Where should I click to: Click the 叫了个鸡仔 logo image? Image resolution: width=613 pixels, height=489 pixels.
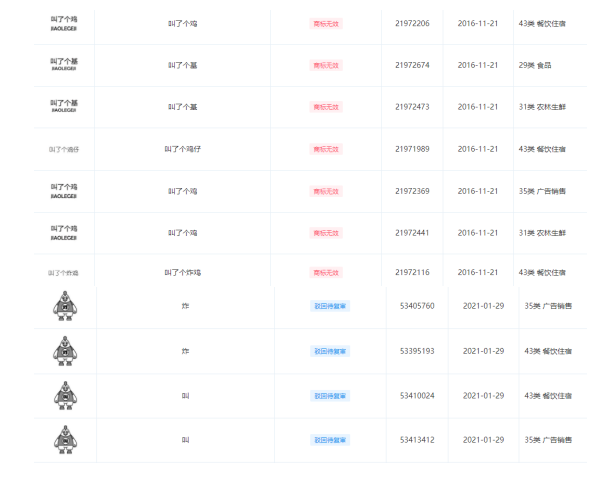tap(64, 149)
